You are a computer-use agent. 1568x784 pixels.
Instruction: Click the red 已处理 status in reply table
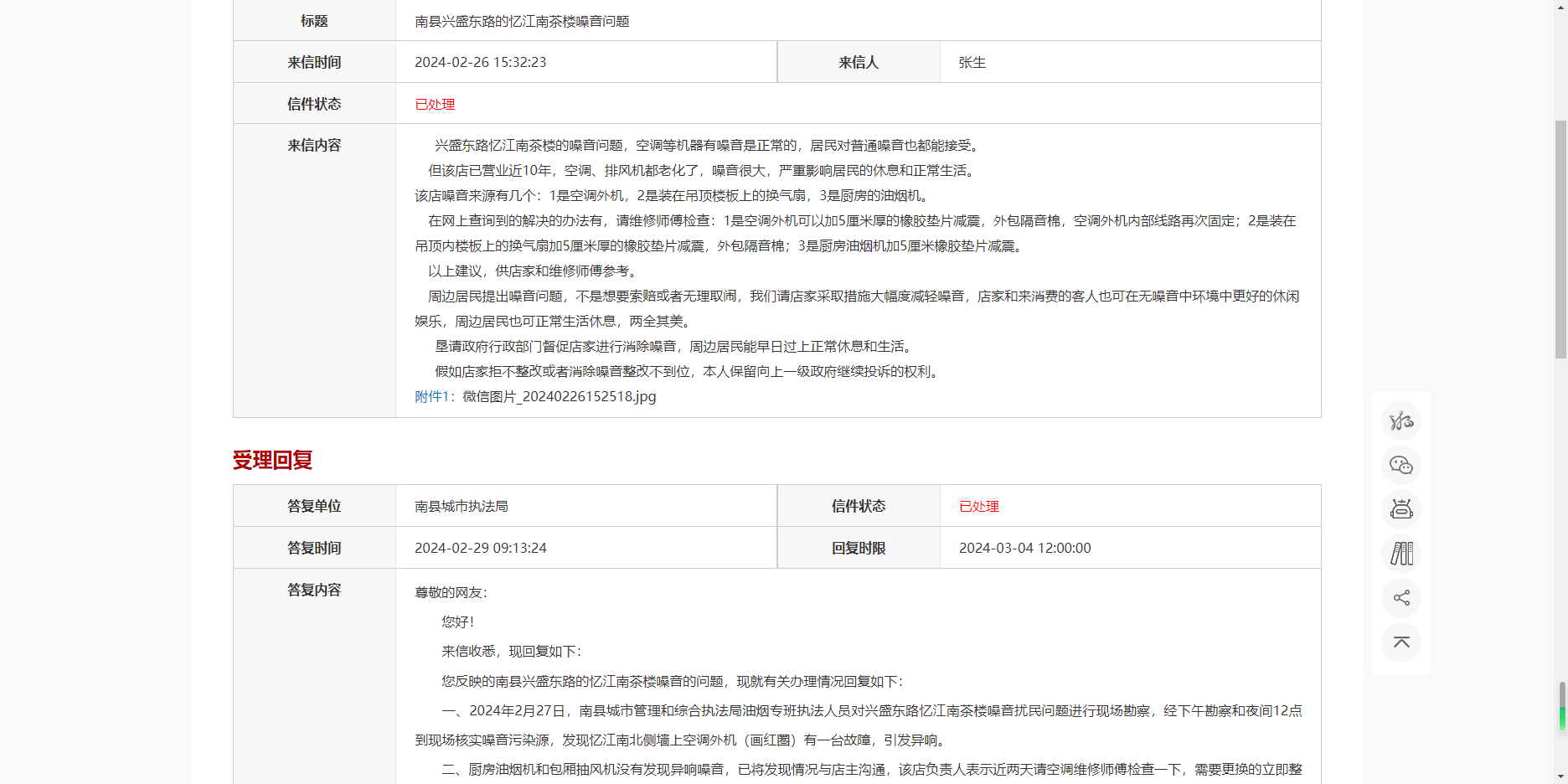(978, 507)
